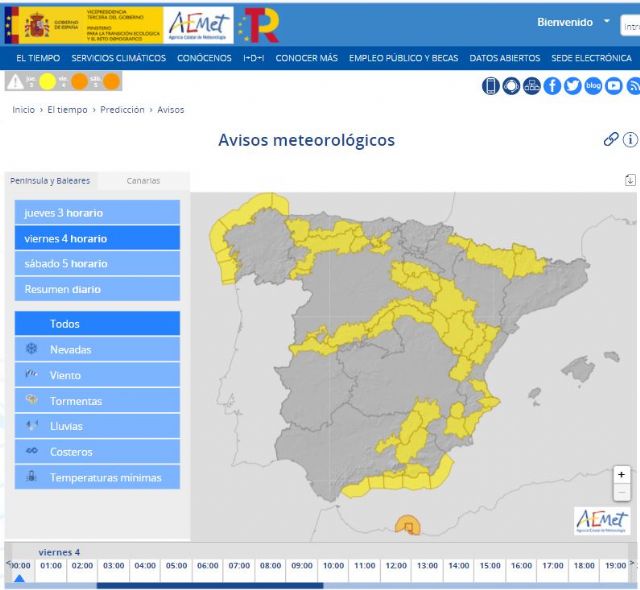Open the information icon beside title

(630, 140)
